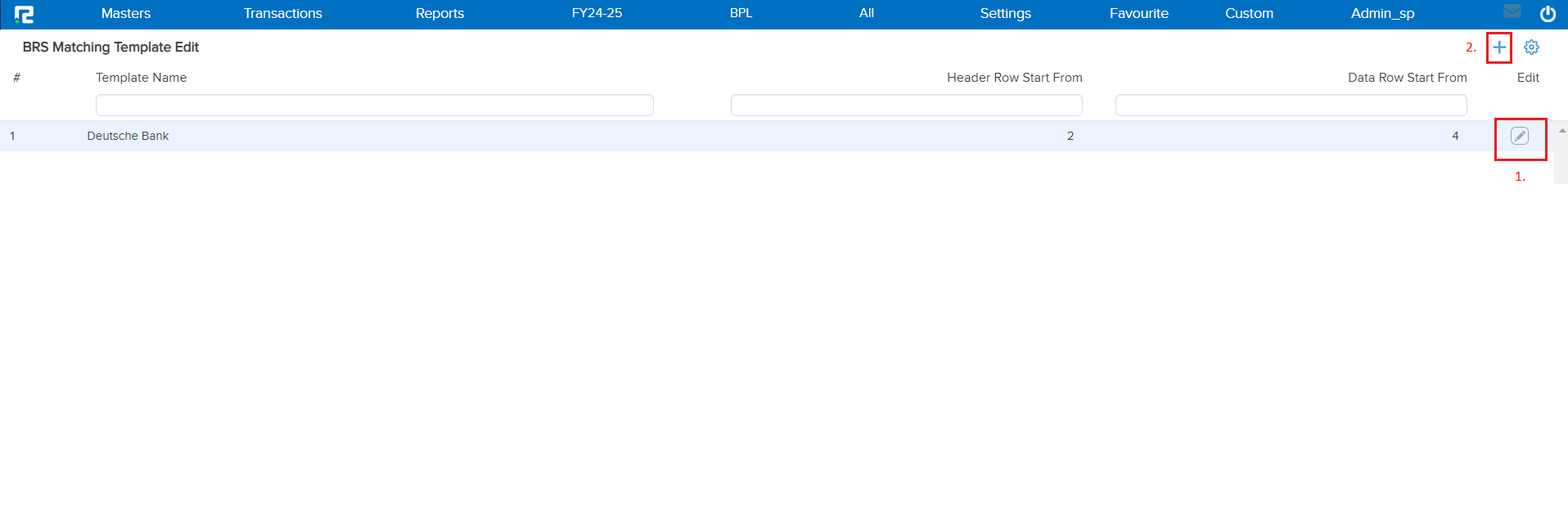Click the application logo in top-left
The image size is (1568, 530).
(x=24, y=14)
